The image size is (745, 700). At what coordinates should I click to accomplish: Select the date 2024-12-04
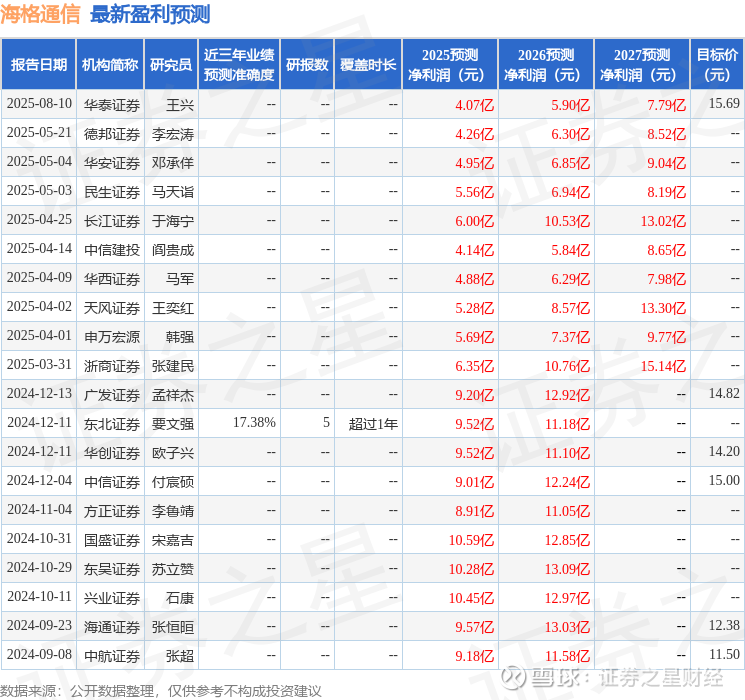(39, 480)
